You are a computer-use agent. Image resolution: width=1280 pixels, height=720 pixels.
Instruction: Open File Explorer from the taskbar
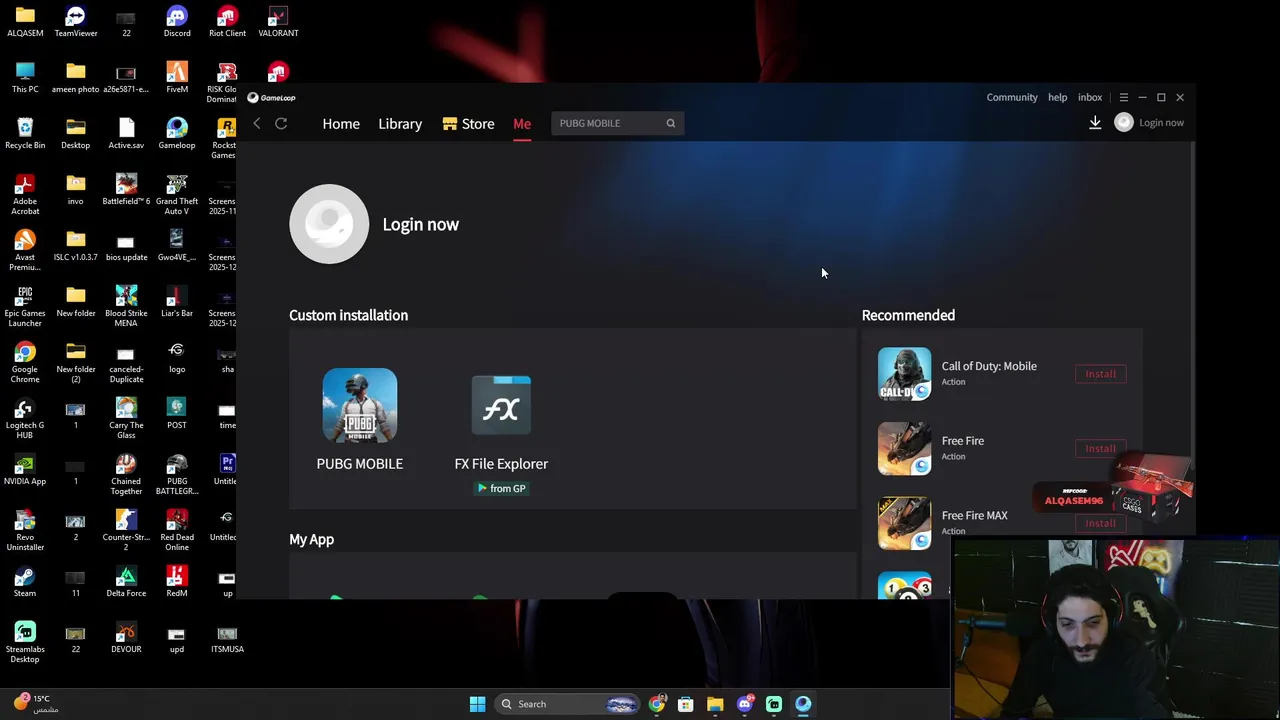pos(715,704)
